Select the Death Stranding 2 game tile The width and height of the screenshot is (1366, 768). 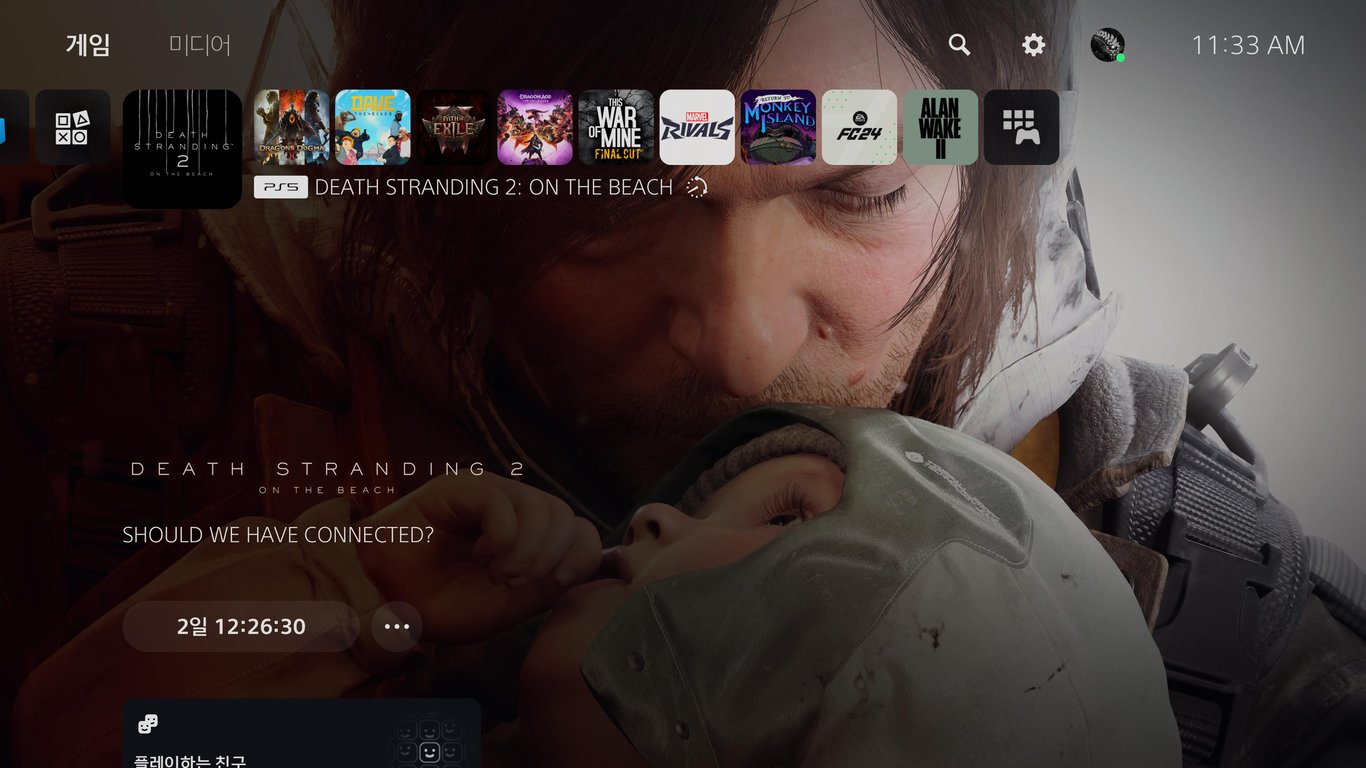pyautogui.click(x=182, y=149)
